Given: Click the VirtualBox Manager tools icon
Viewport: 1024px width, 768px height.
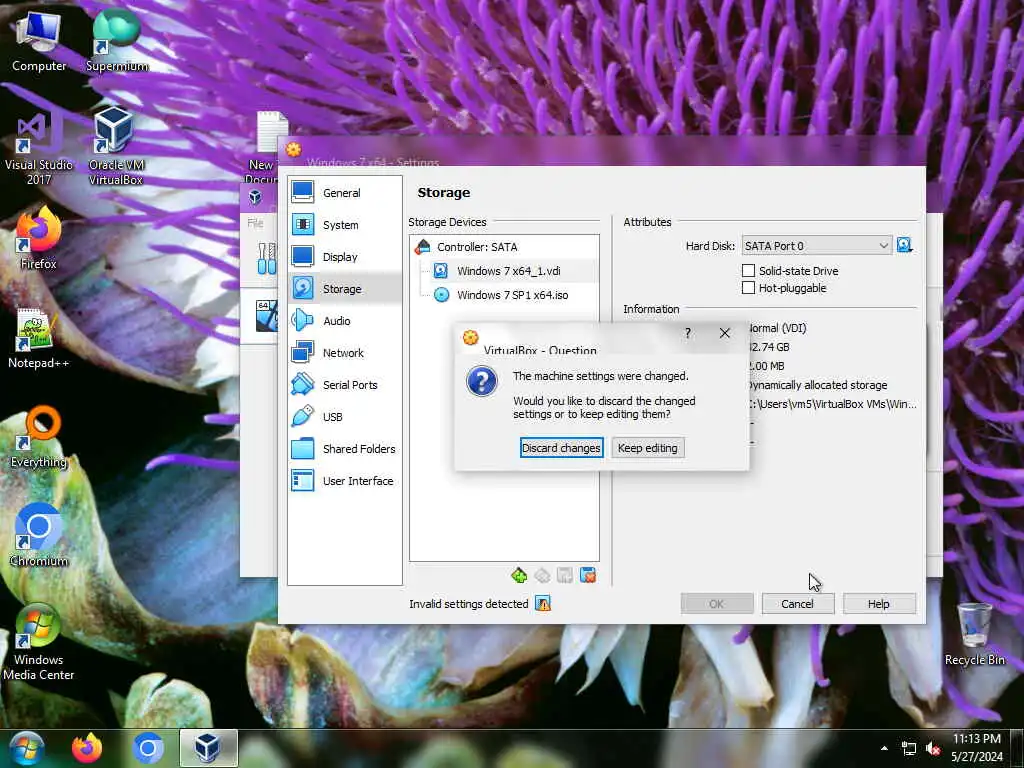Looking at the screenshot, I should [x=266, y=259].
